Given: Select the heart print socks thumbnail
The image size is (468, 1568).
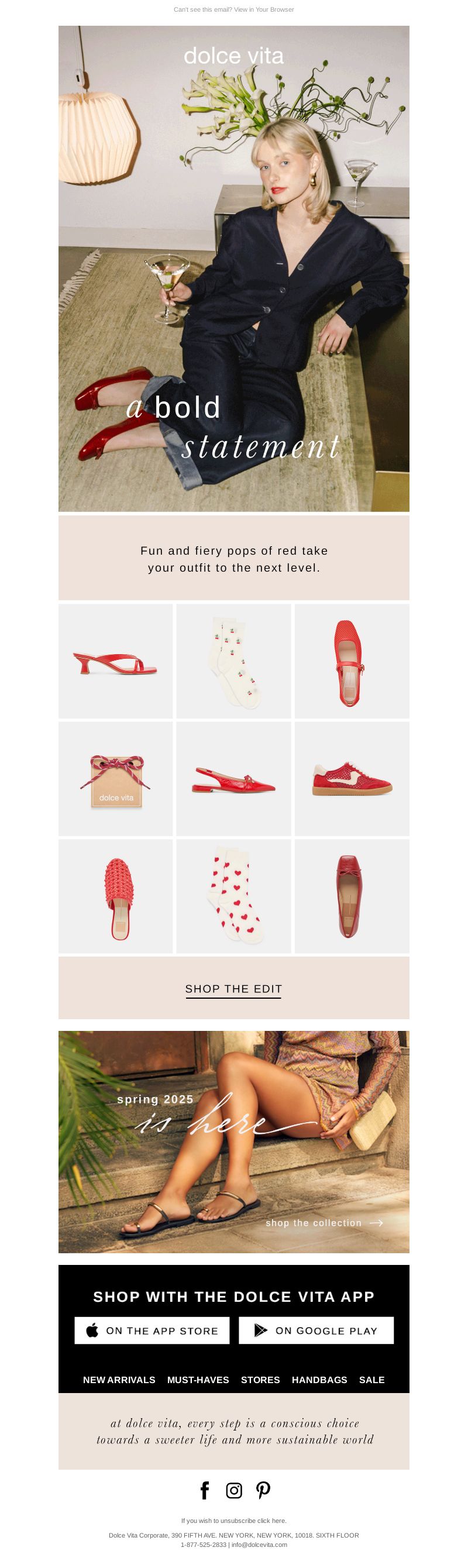Looking at the screenshot, I should tap(233, 896).
